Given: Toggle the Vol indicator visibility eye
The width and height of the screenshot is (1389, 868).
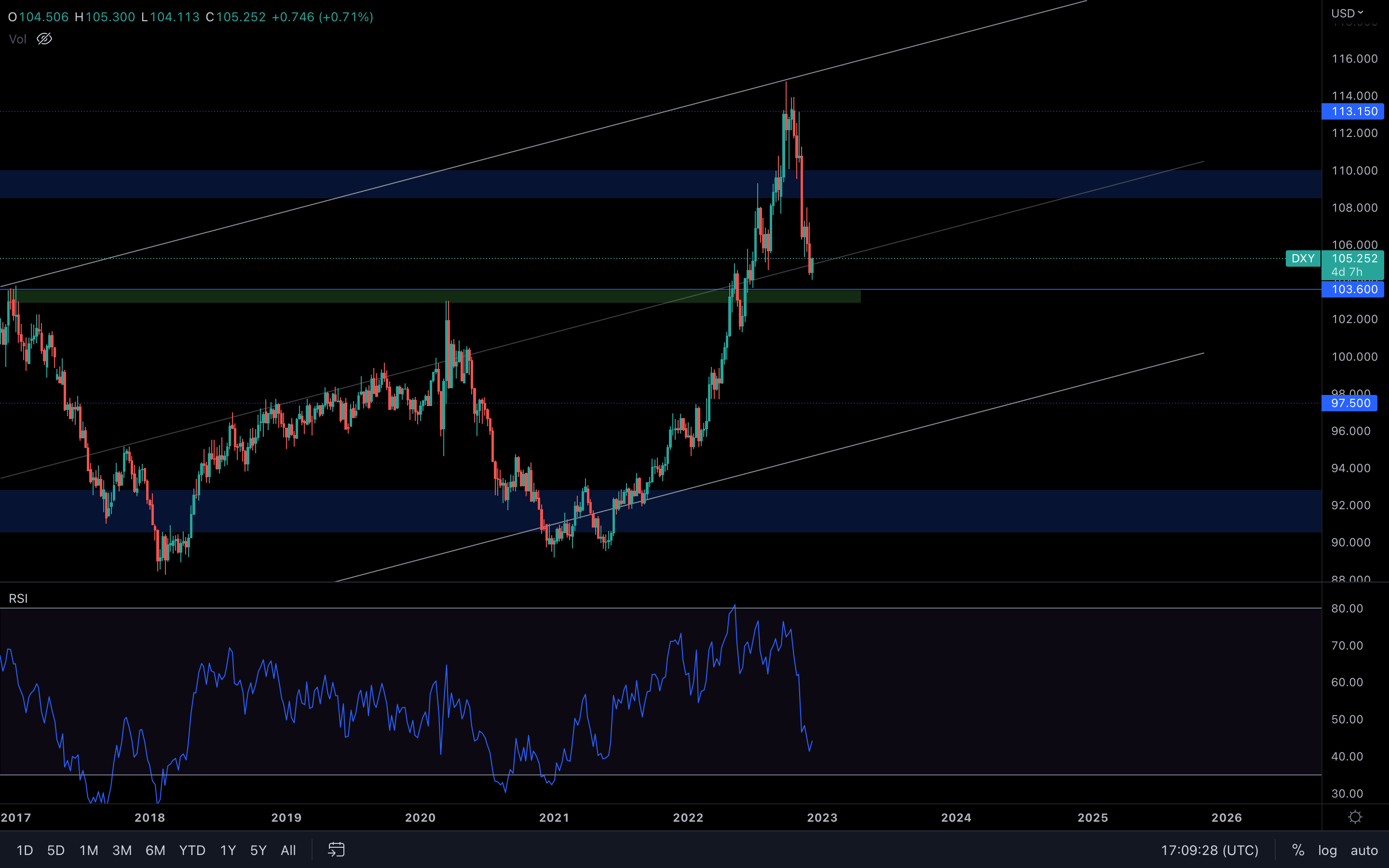Looking at the screenshot, I should (44, 39).
